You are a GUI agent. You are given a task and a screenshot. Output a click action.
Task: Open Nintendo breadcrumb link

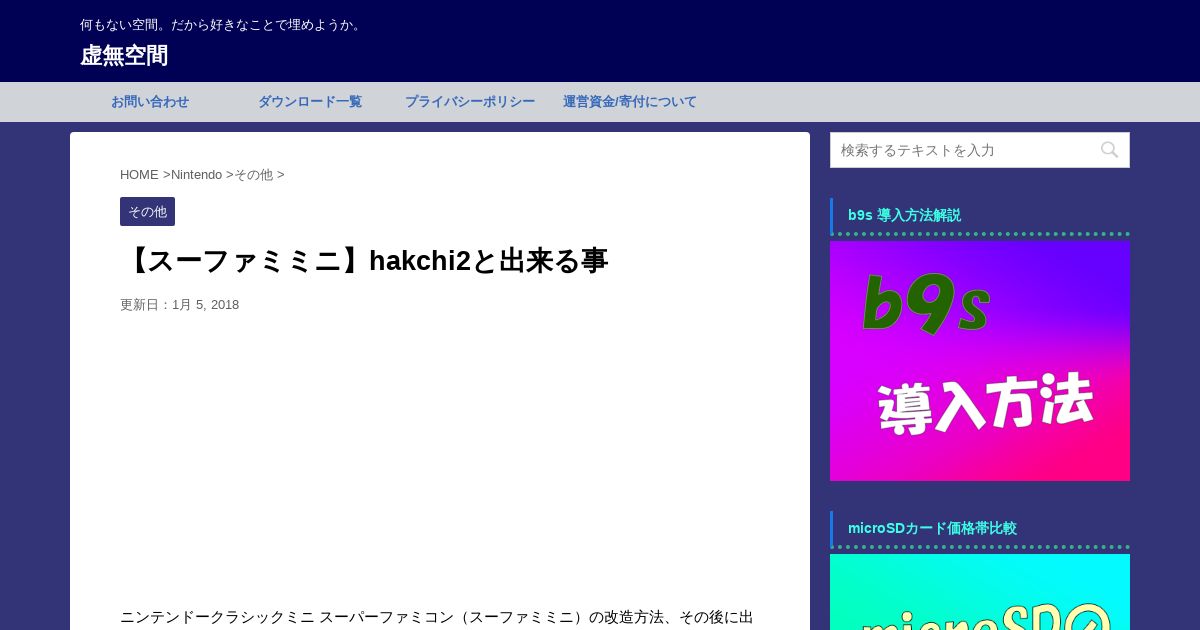click(x=197, y=175)
